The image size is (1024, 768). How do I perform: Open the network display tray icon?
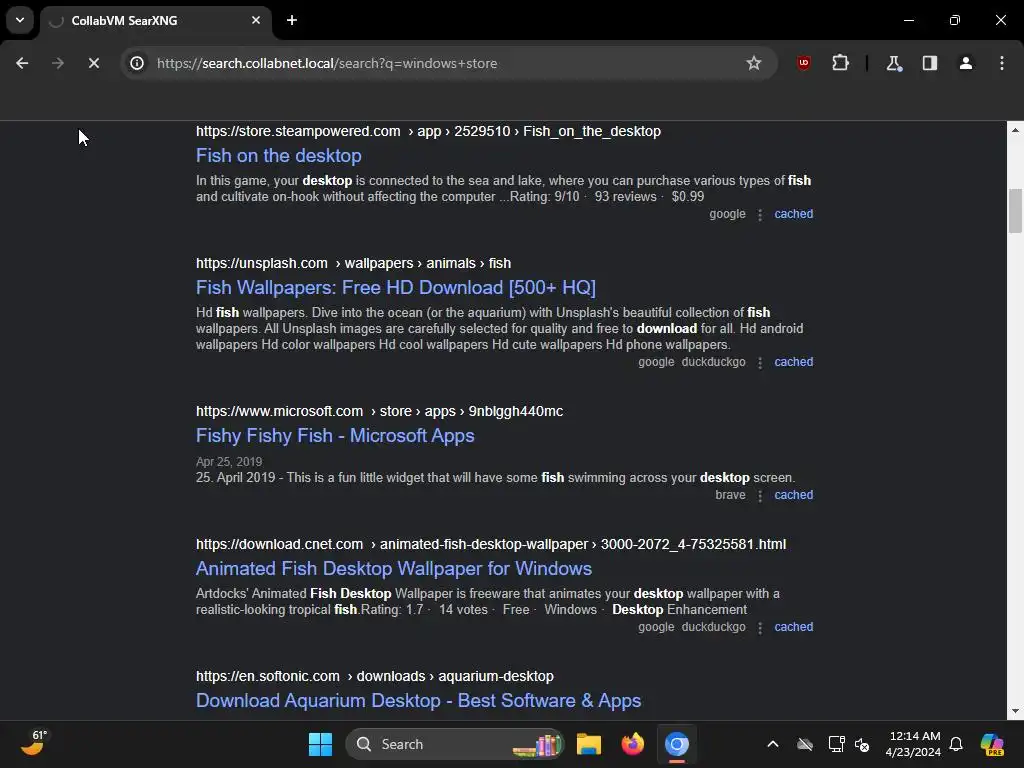836,744
